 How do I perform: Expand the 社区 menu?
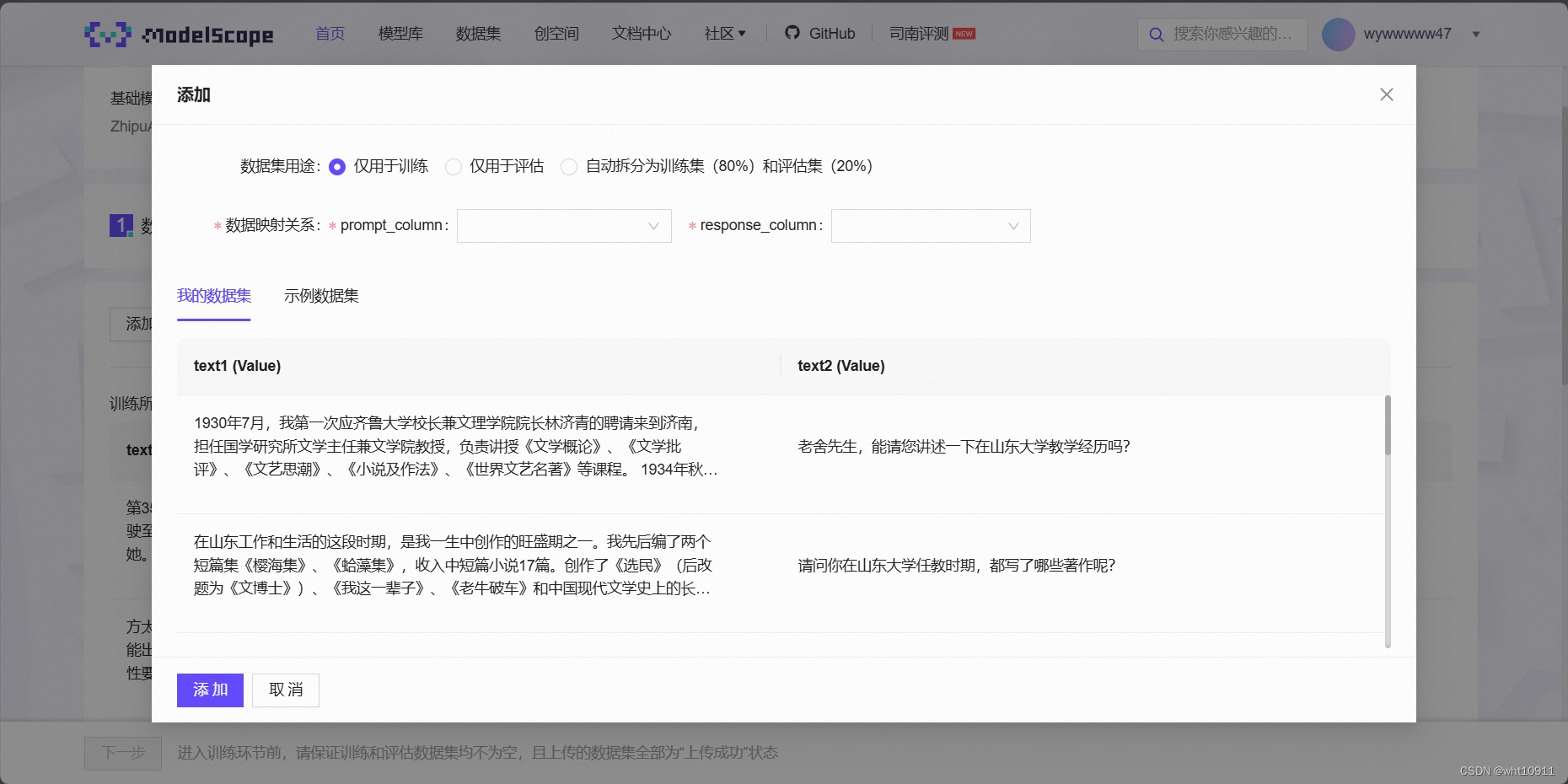(725, 34)
